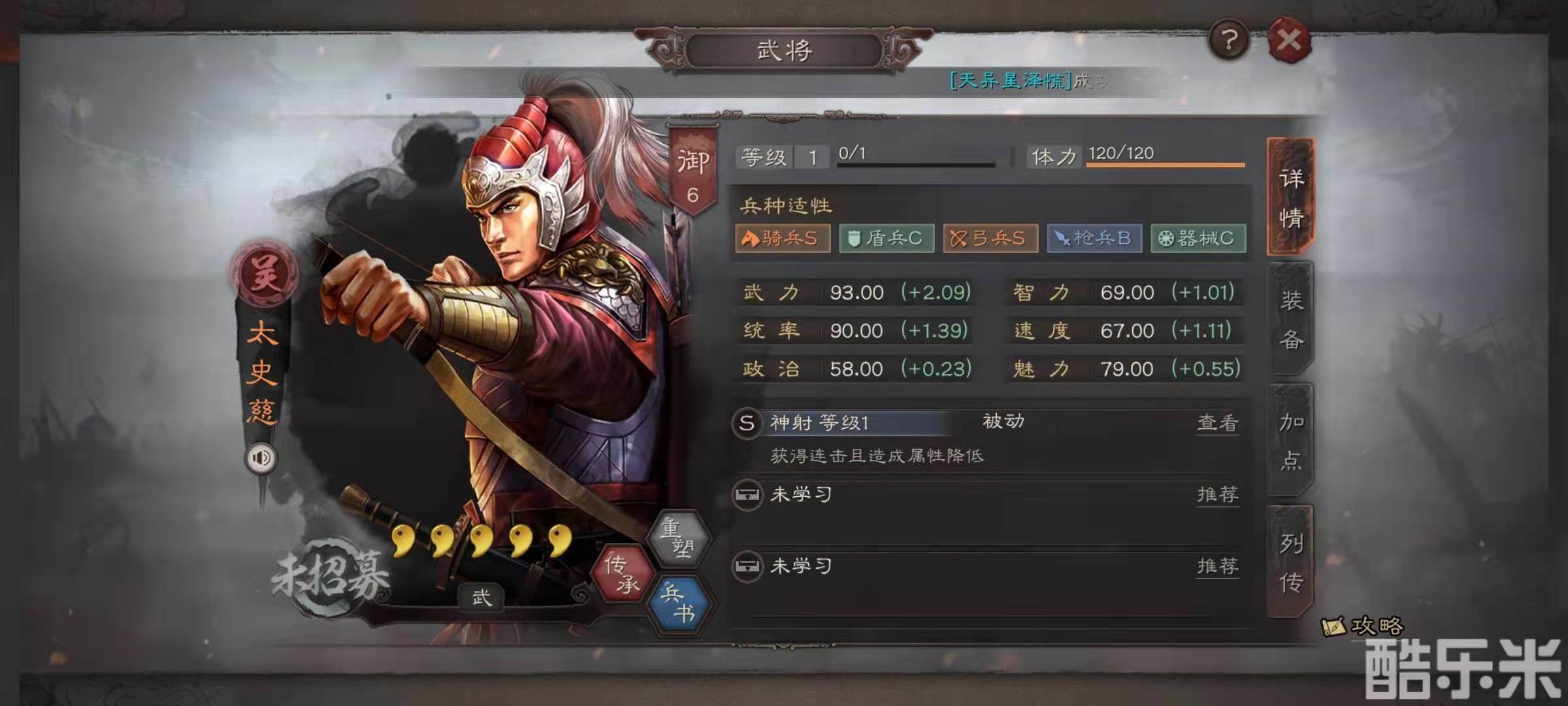
Task: Tap the 重塑 hexagon button
Action: click(678, 537)
